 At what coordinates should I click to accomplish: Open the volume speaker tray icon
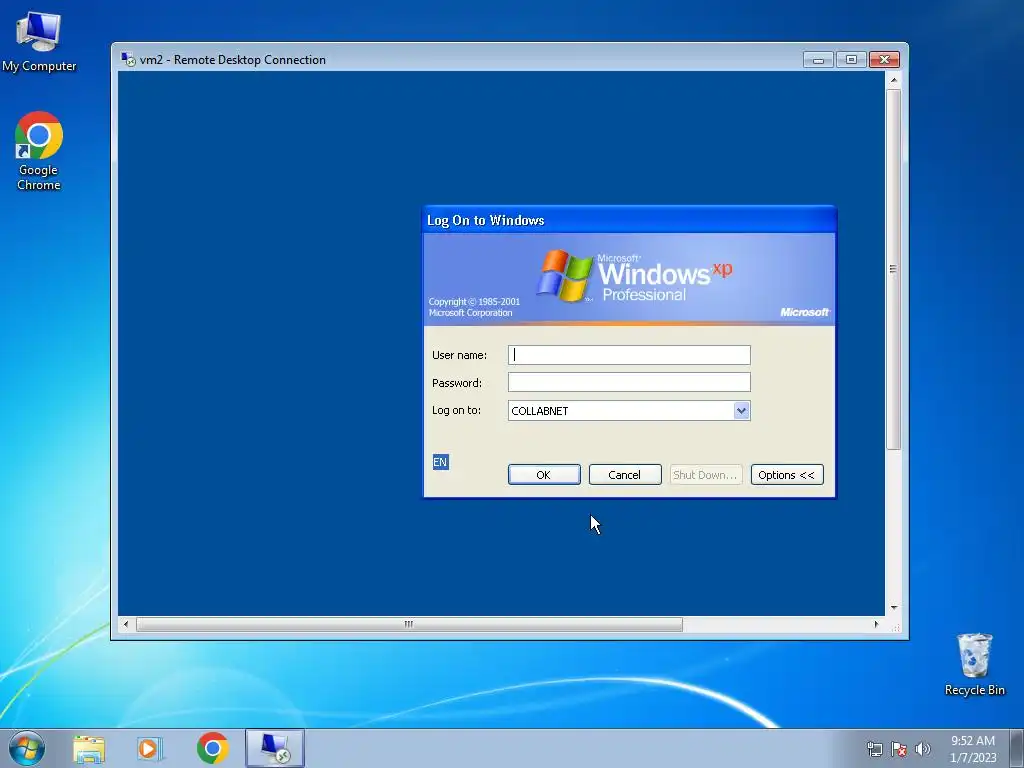[923, 749]
